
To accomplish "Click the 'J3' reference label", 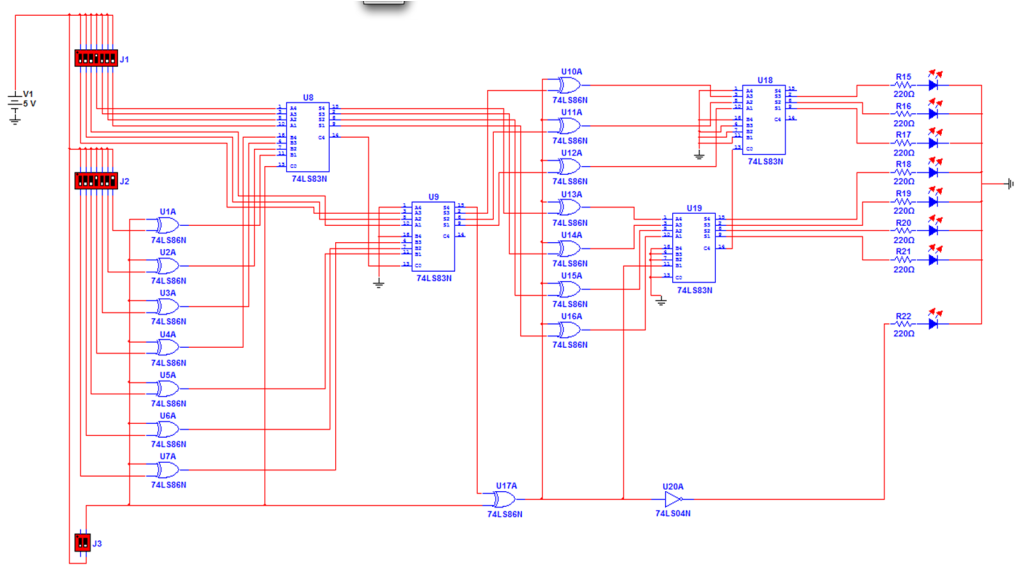I will click(97, 543).
